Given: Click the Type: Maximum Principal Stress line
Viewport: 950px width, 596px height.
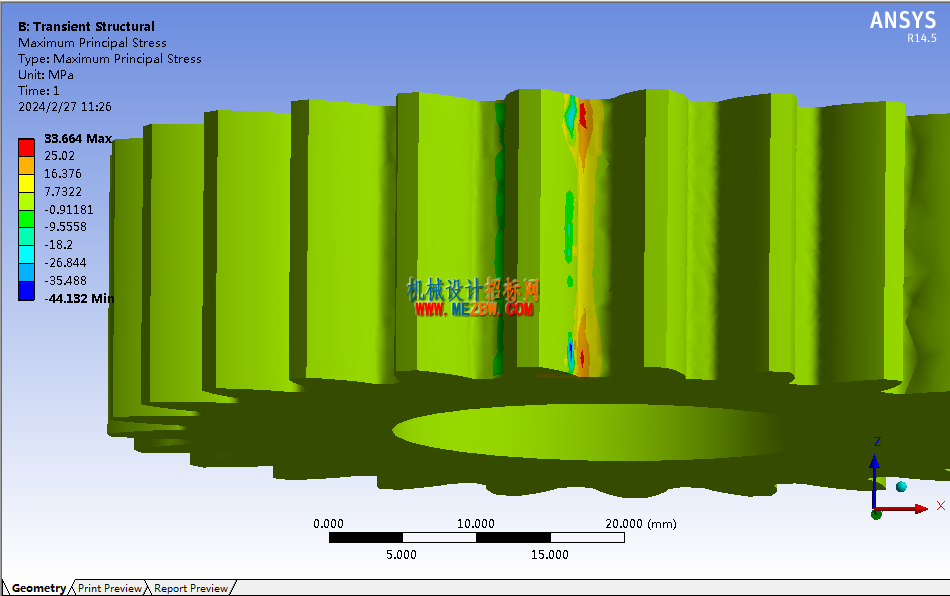Looking at the screenshot, I should [110, 59].
